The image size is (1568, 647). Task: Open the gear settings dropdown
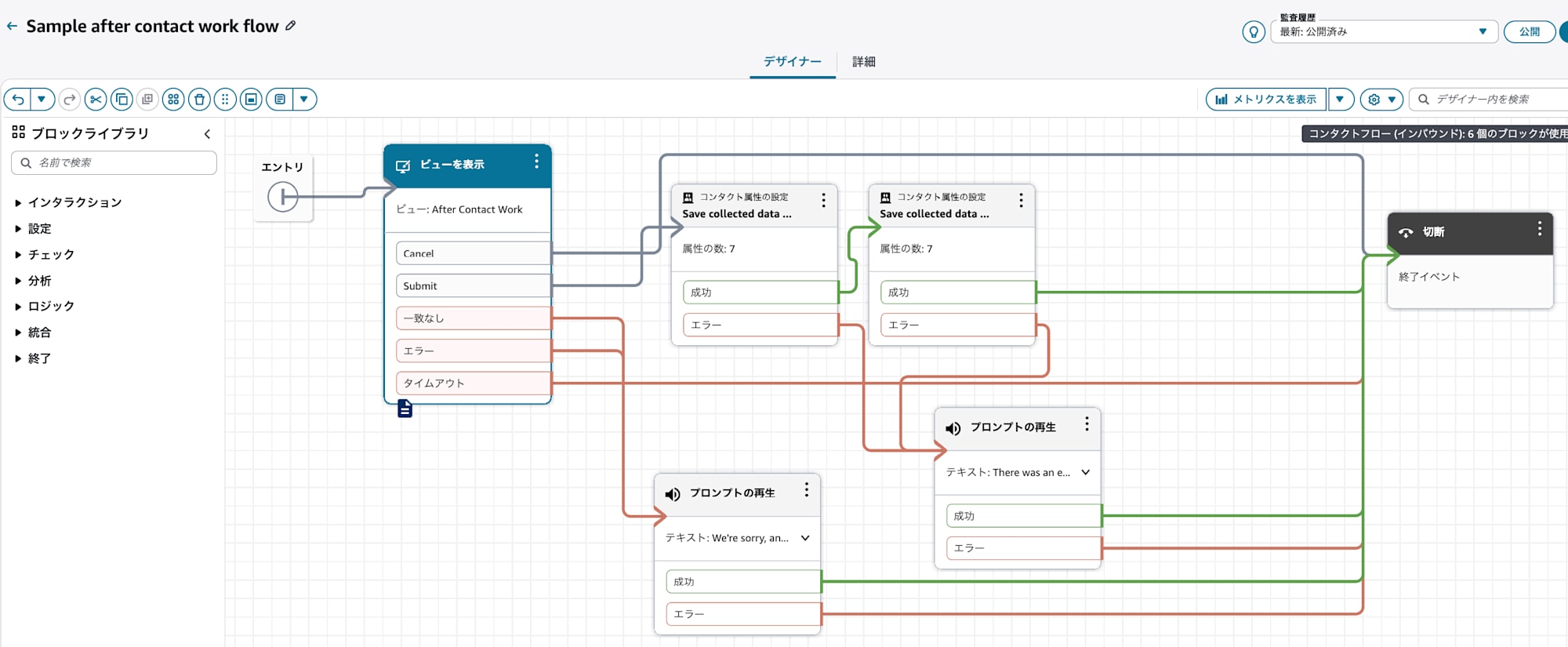point(1381,99)
